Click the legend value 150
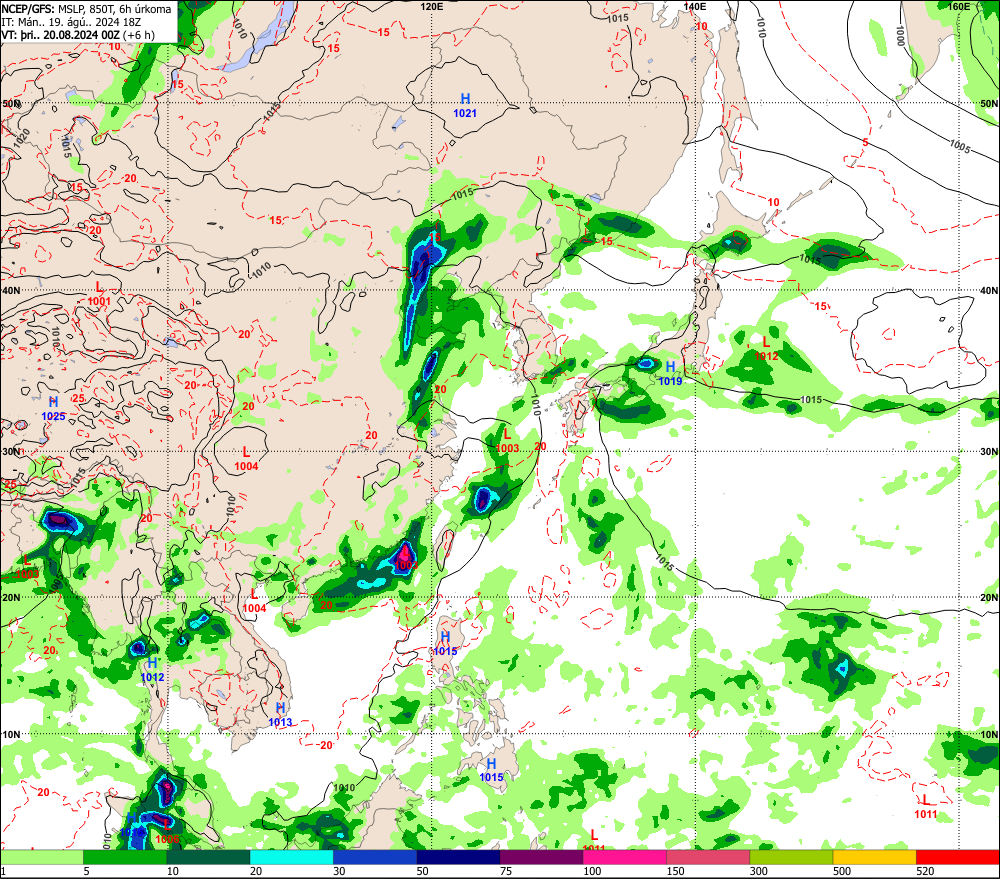 pos(675,871)
